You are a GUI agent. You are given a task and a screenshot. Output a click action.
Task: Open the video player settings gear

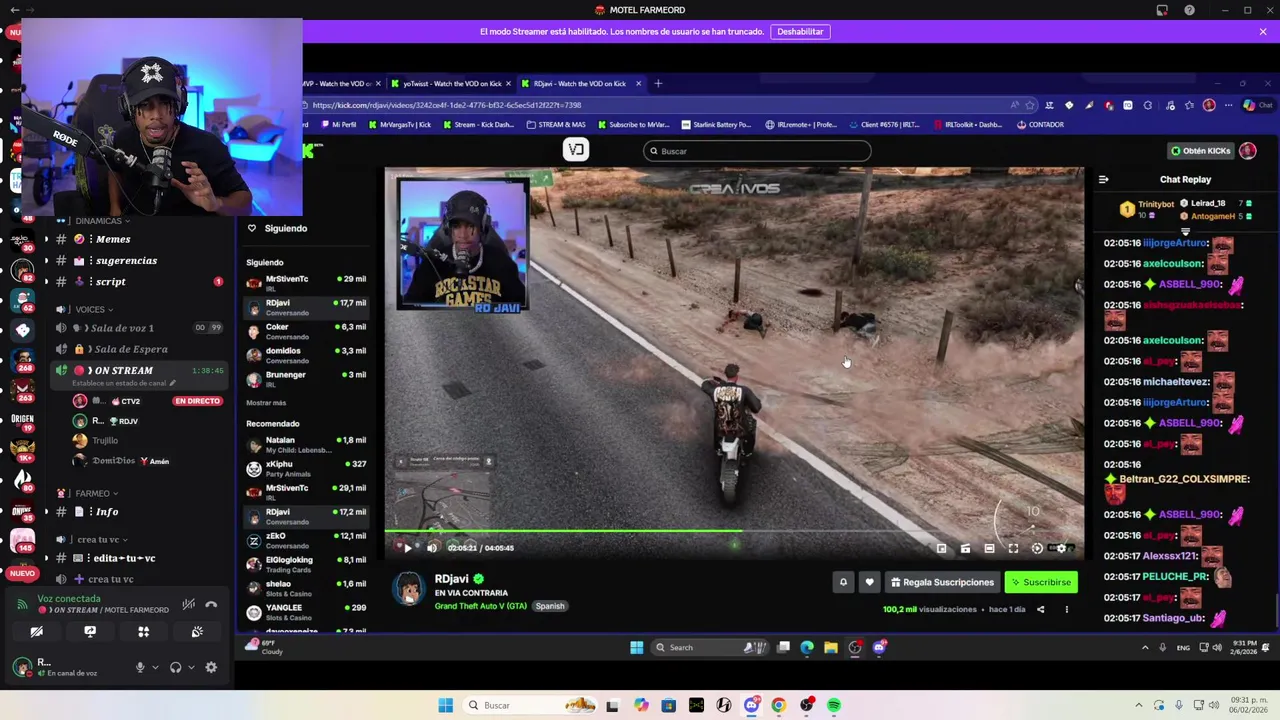pos(1061,548)
